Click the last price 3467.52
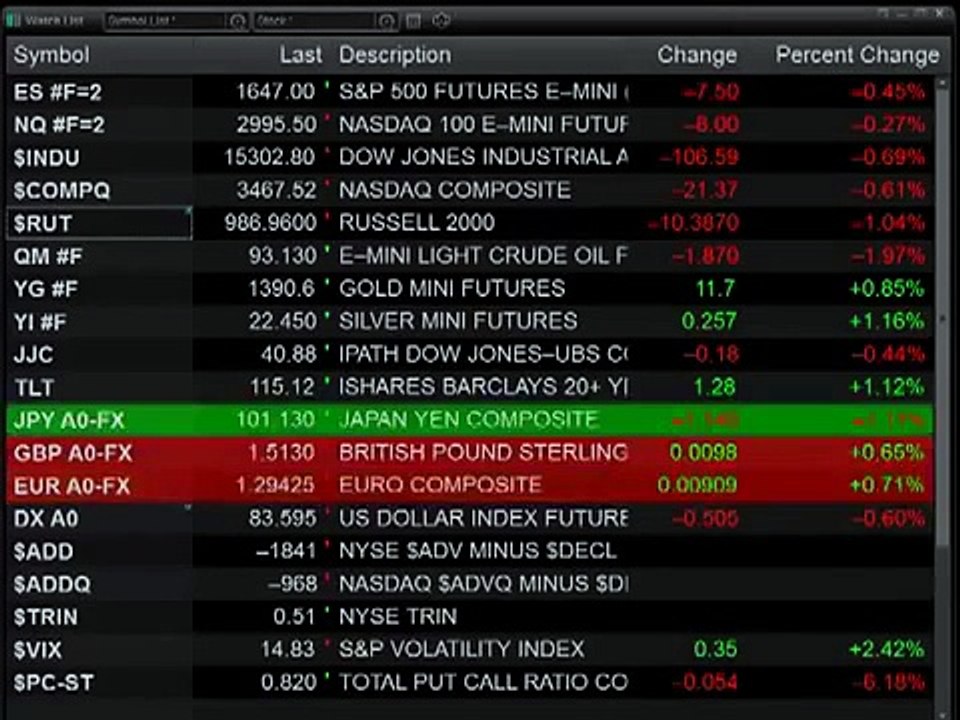Image resolution: width=960 pixels, height=720 pixels. click(277, 190)
